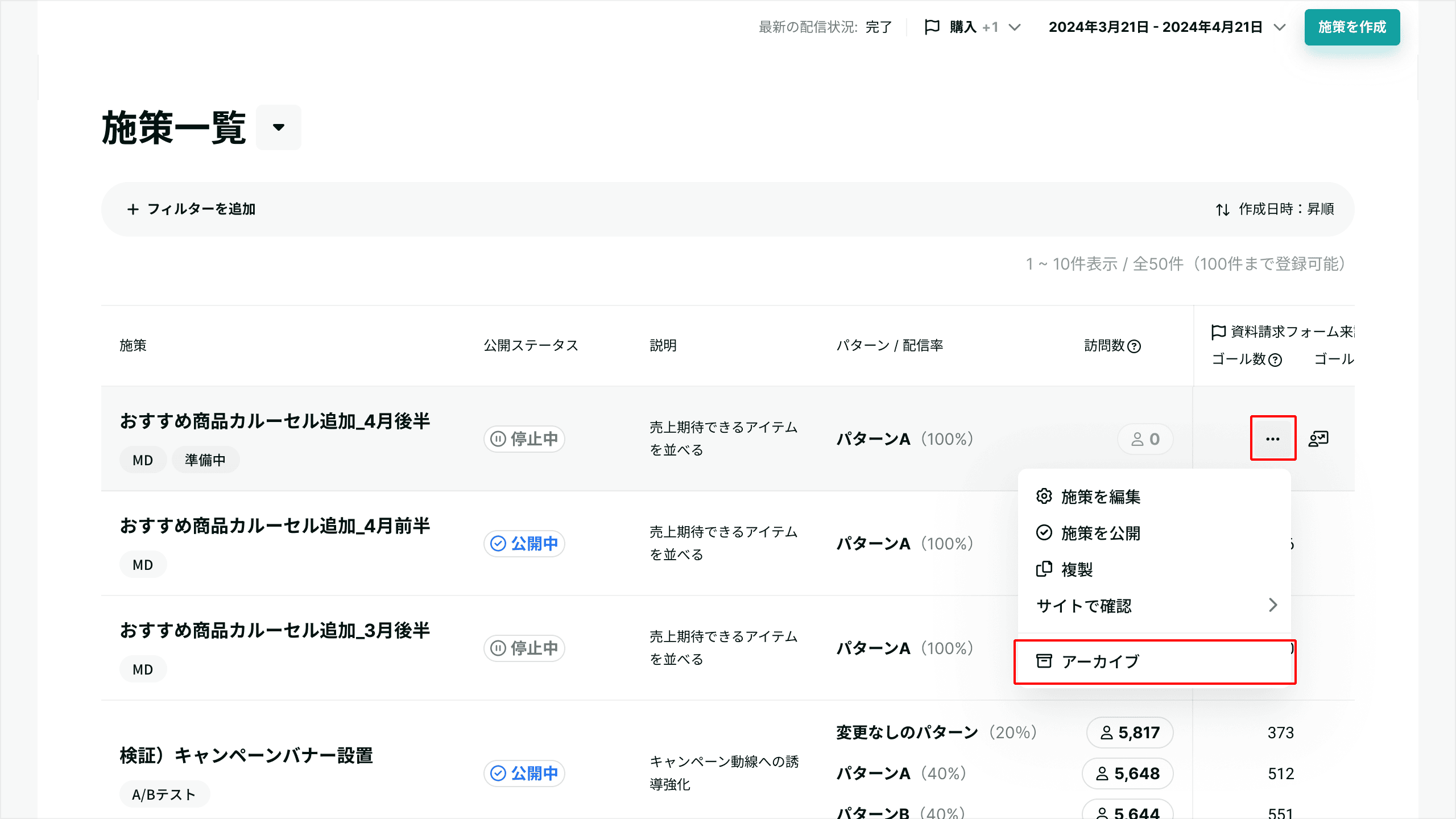
Task: Toggle 公開中 status of 4月前半 campaign
Action: 524,543
